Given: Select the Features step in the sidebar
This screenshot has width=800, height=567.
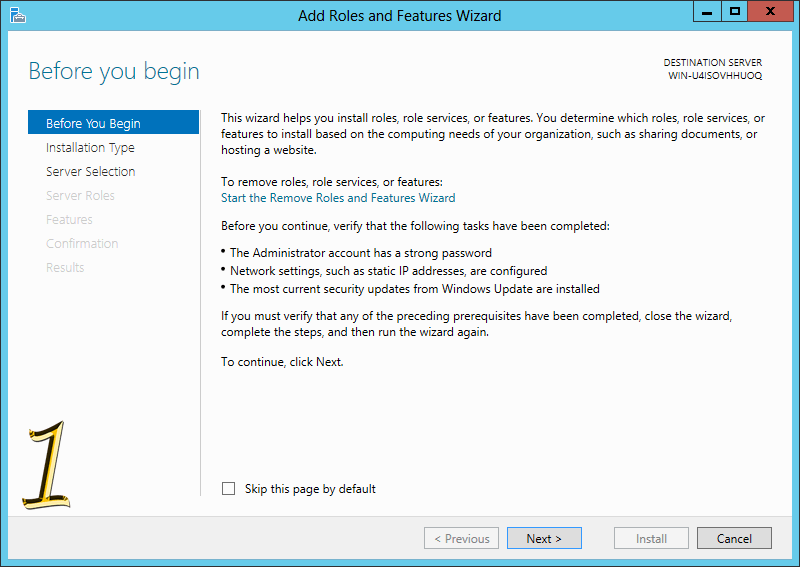Looking at the screenshot, I should [x=69, y=219].
